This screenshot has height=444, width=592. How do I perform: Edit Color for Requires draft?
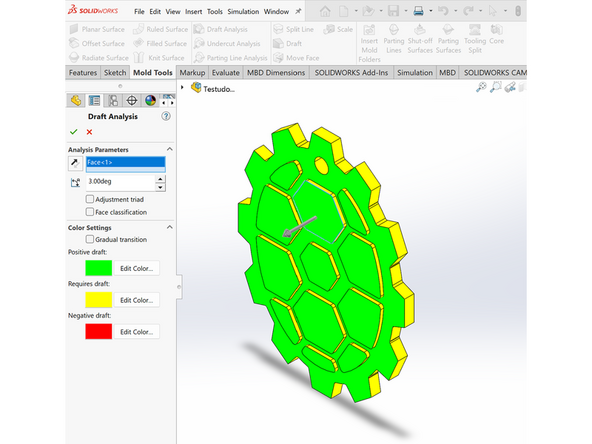point(137,300)
